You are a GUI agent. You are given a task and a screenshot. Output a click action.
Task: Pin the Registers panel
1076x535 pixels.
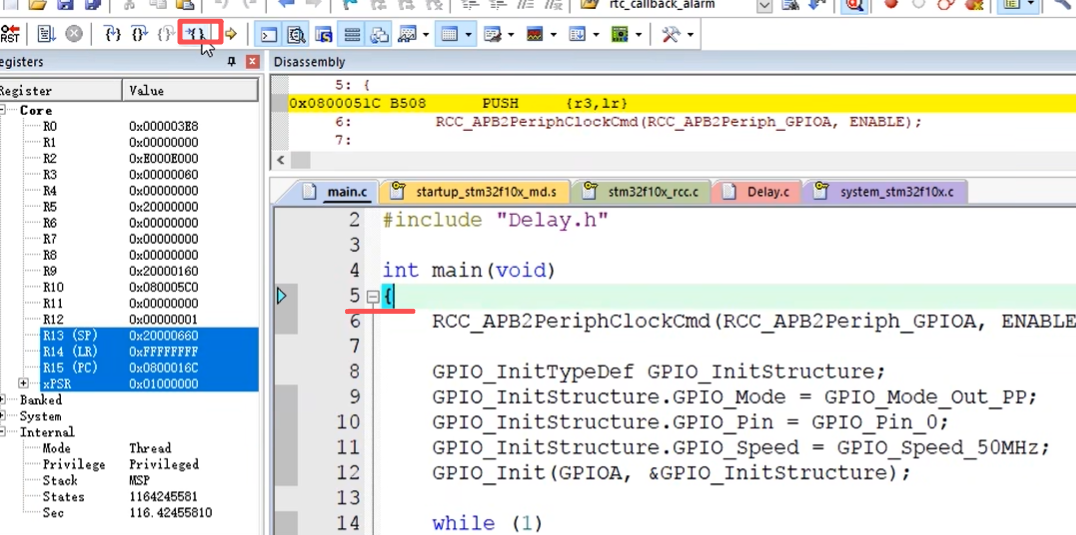tap(232, 62)
